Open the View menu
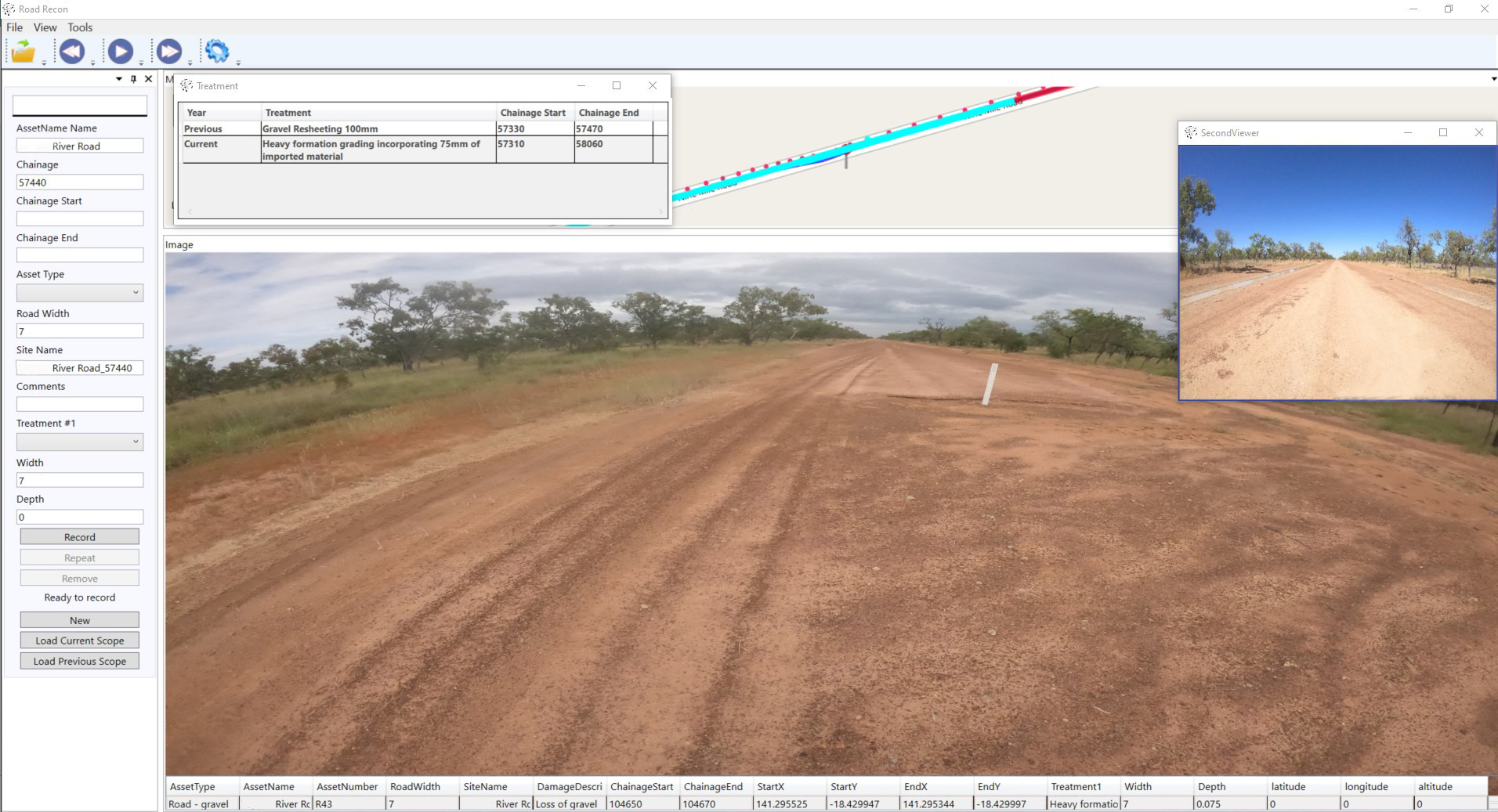The image size is (1498, 812). pos(45,27)
